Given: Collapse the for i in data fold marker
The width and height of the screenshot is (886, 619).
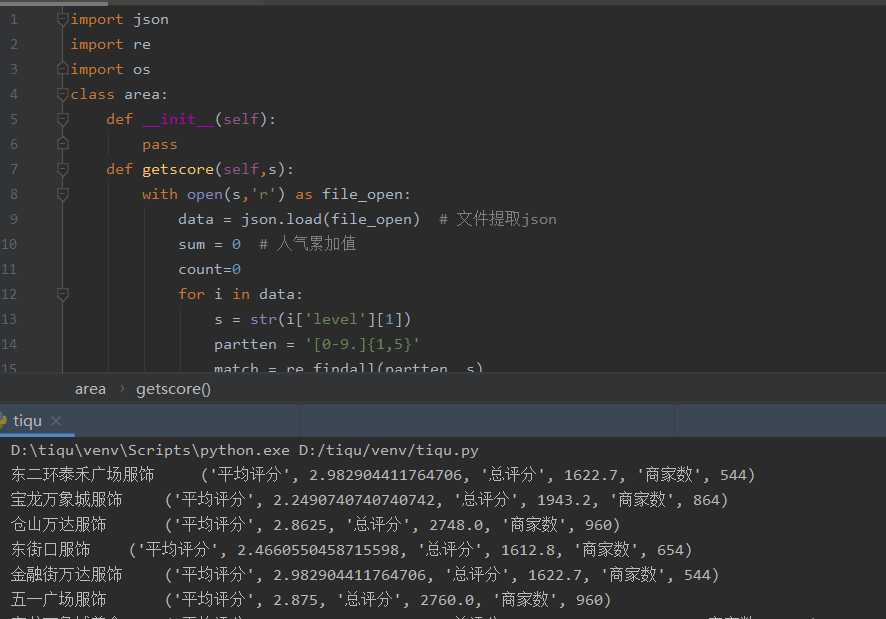Looking at the screenshot, I should click(x=63, y=294).
